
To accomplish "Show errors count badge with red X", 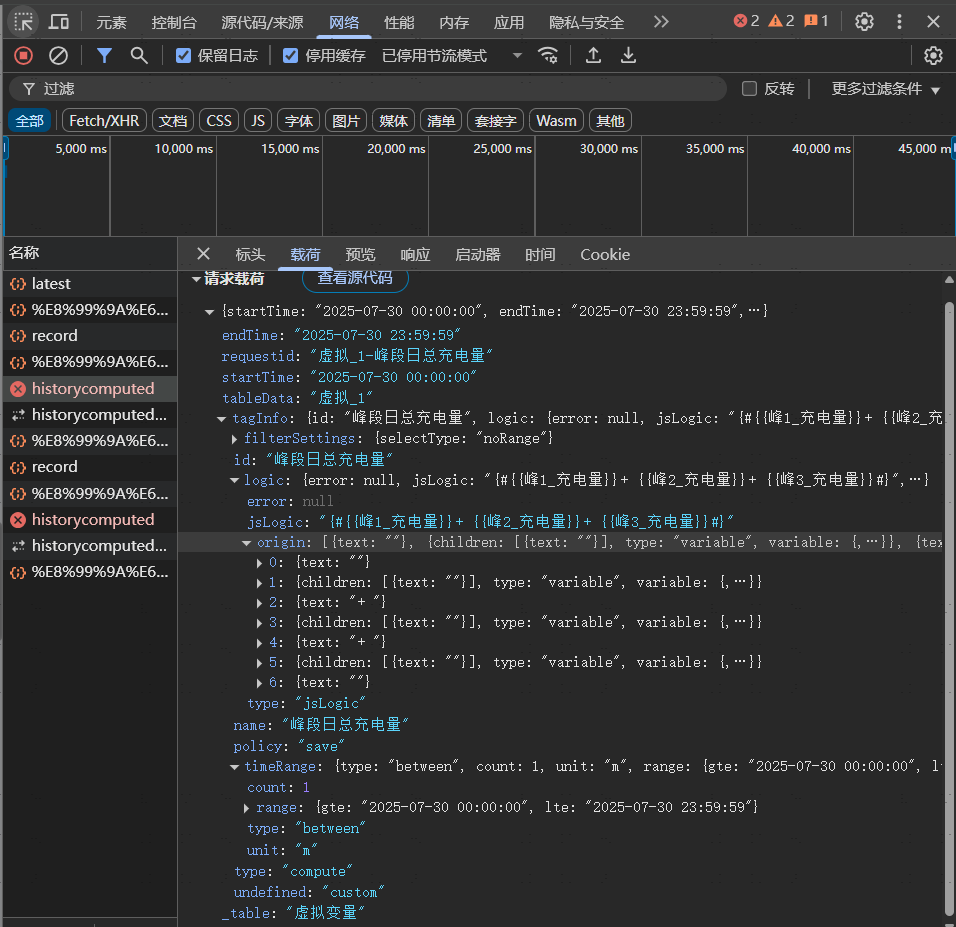I will tap(746, 21).
